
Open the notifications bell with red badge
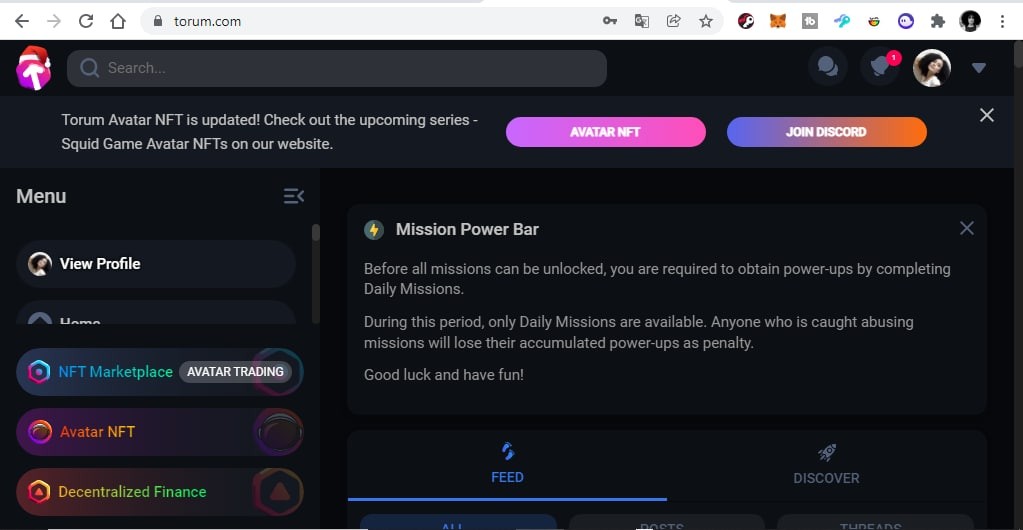tap(880, 67)
